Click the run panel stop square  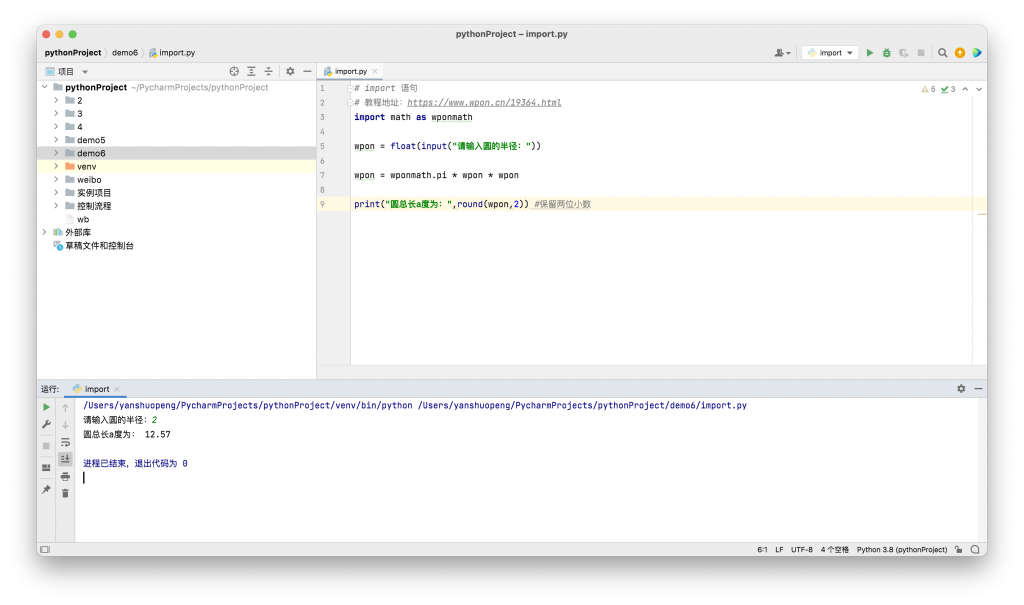[x=46, y=446]
